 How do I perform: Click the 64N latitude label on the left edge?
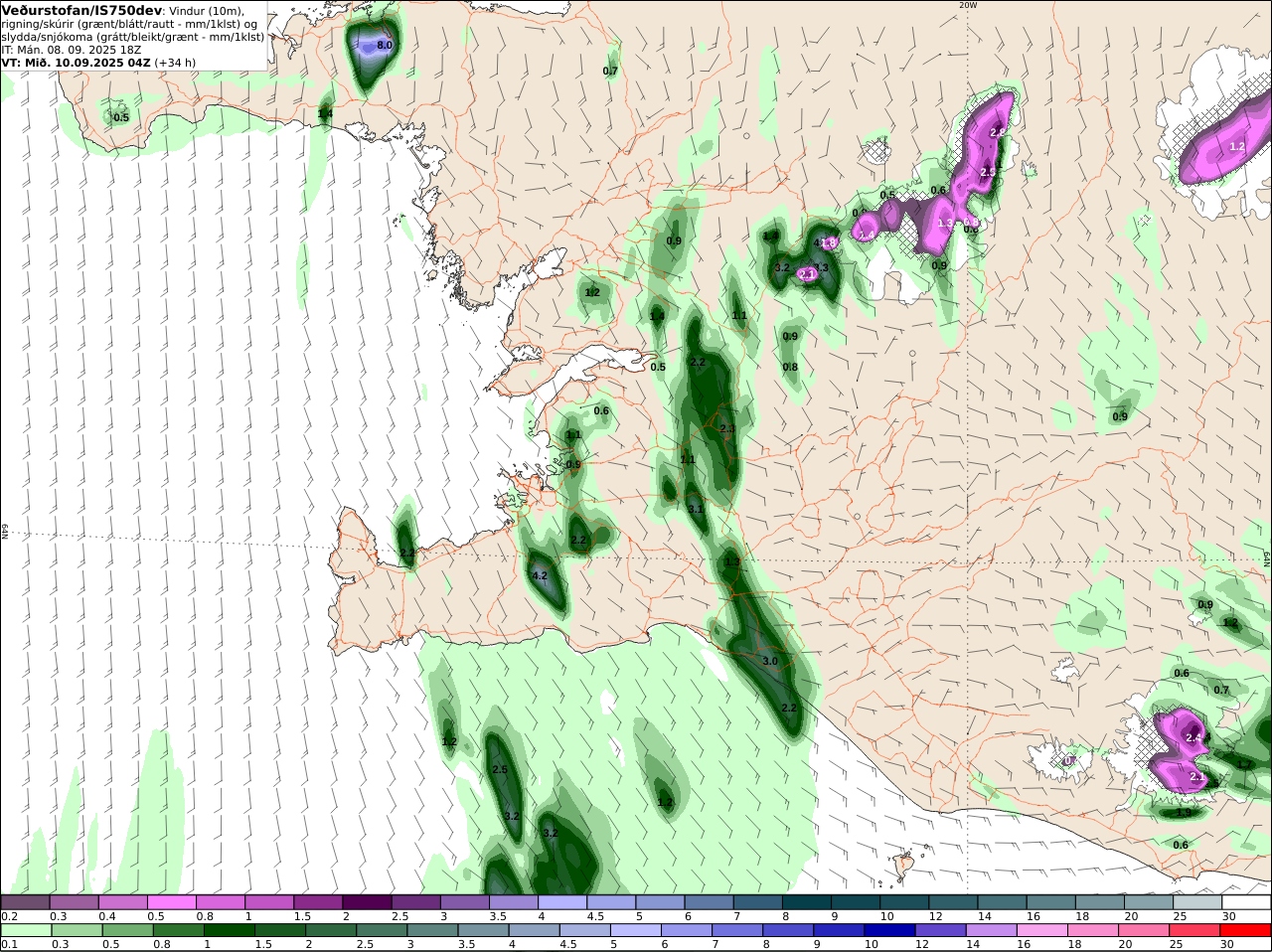pos(5,532)
